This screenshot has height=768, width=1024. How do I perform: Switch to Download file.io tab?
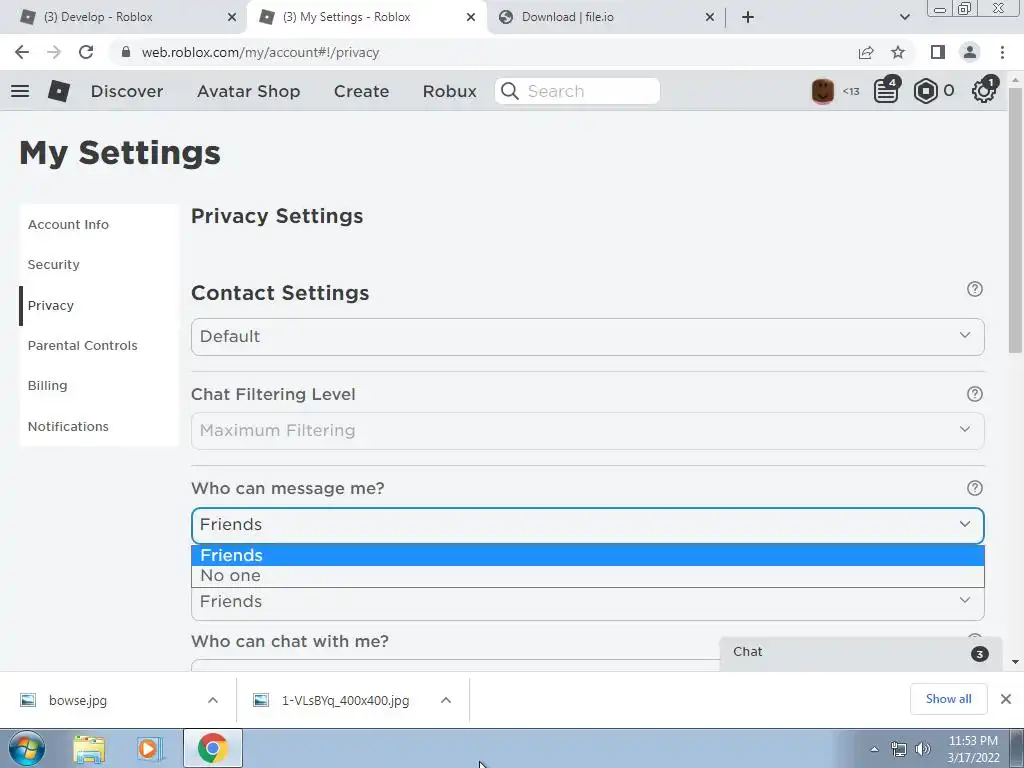[605, 17]
